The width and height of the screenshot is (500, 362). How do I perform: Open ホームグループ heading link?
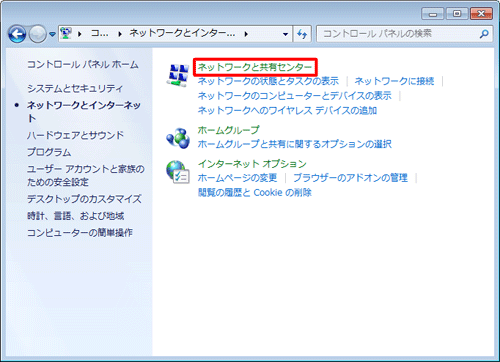pos(228,130)
